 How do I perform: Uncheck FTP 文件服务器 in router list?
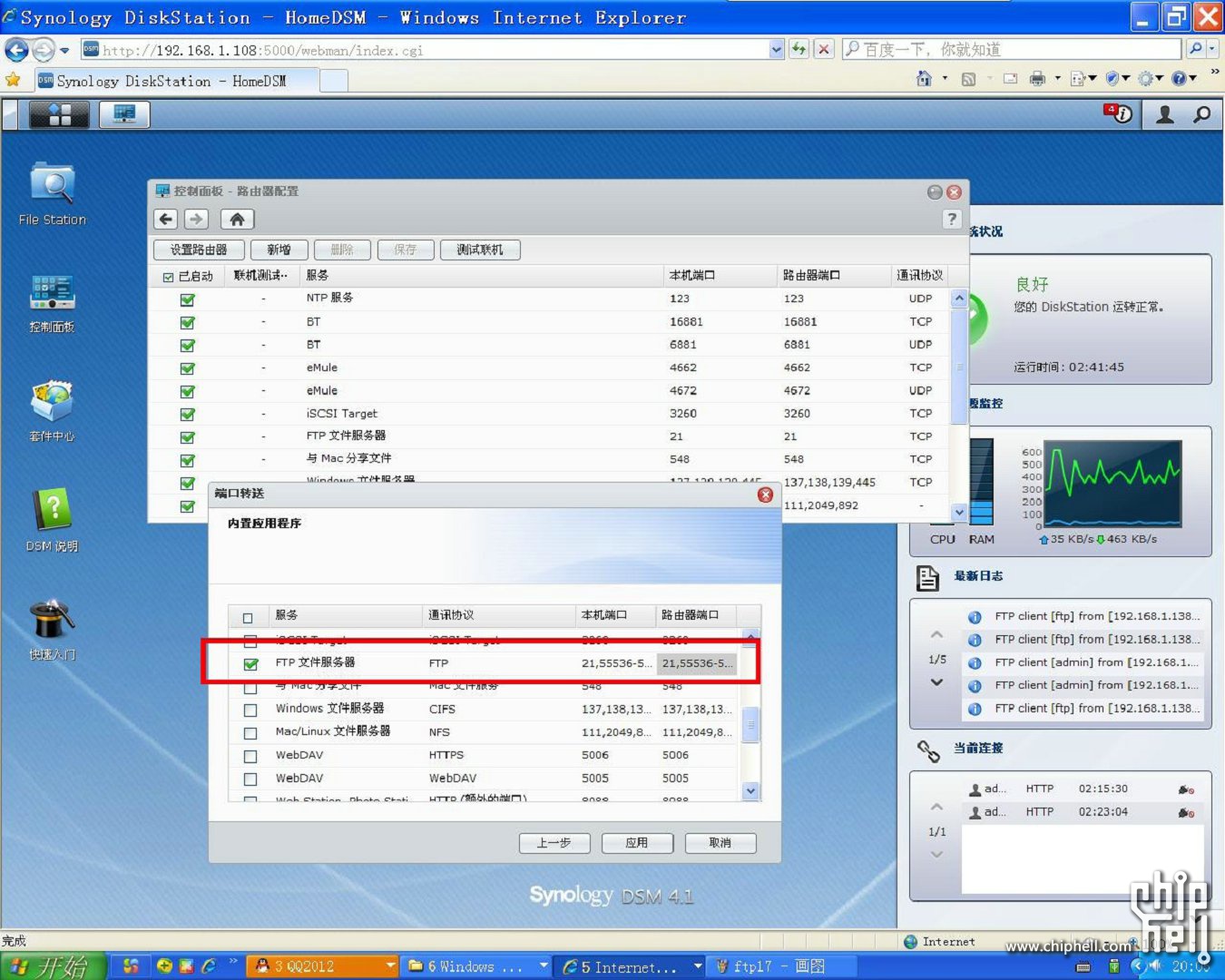[188, 437]
